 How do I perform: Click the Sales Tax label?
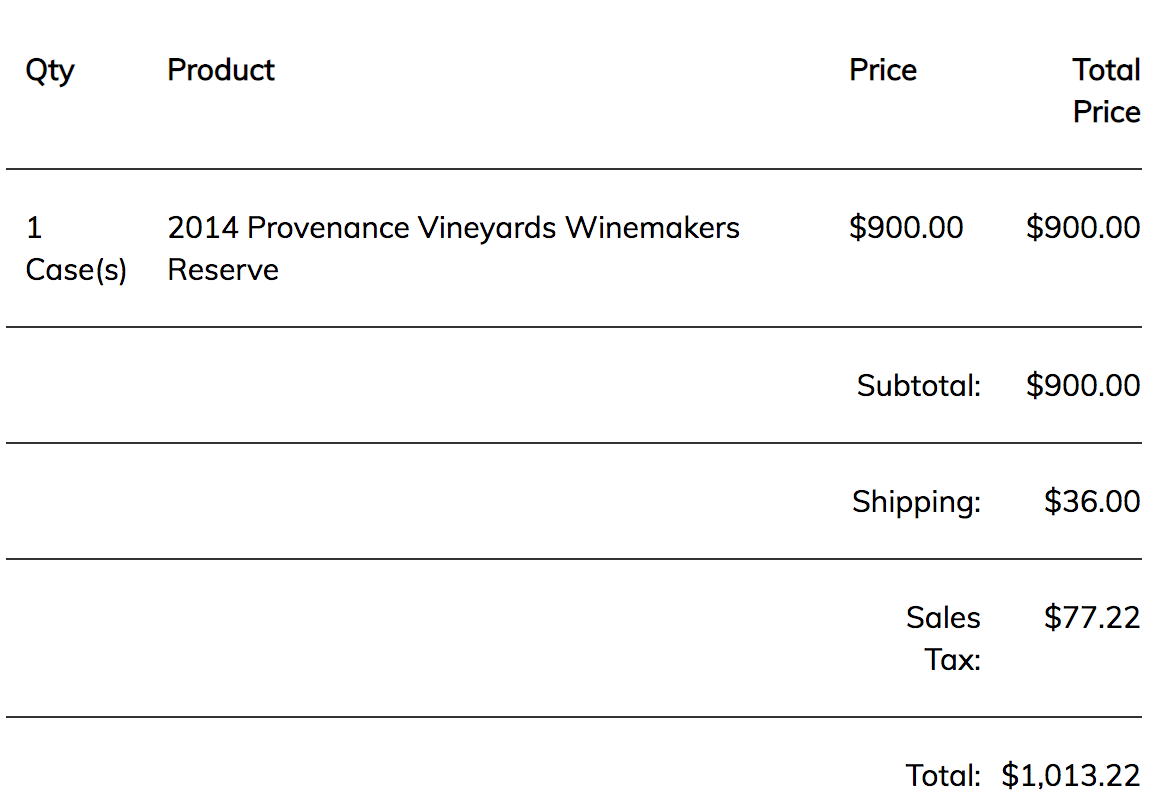tap(943, 639)
